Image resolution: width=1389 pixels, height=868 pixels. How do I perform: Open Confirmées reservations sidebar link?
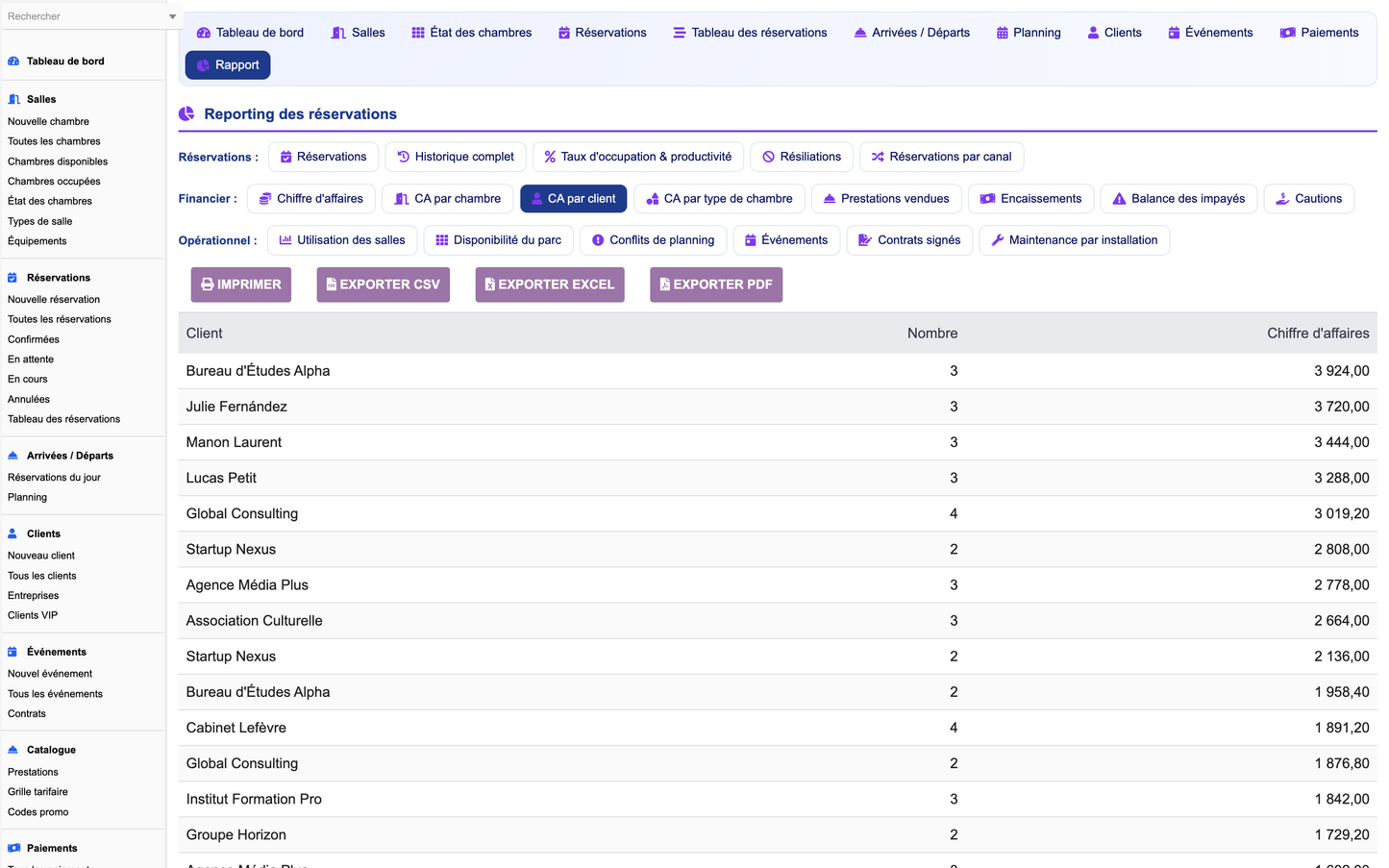(x=34, y=339)
